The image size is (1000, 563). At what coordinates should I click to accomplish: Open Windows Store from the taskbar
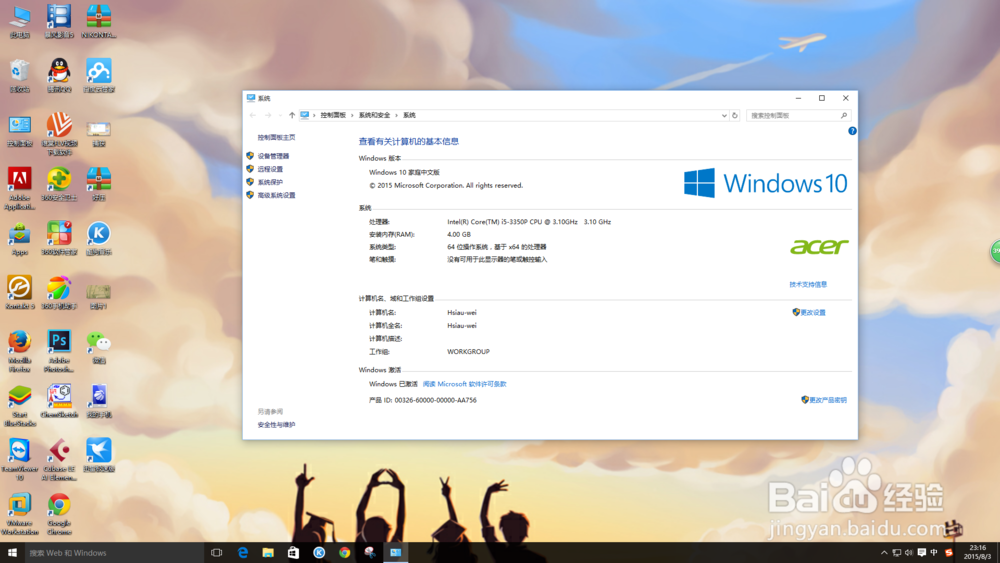coord(293,553)
